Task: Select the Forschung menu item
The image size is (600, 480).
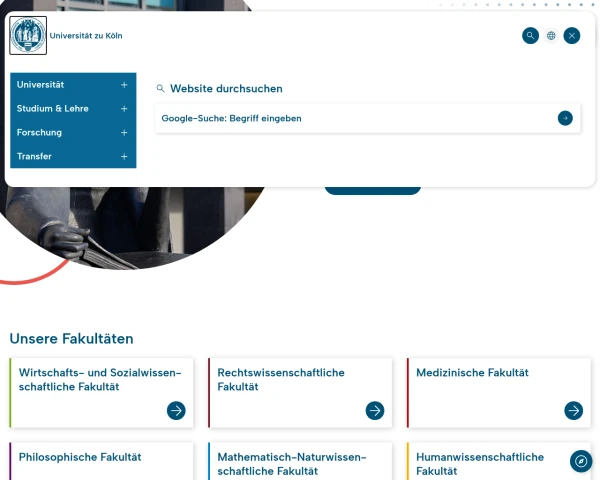Action: 39,133
